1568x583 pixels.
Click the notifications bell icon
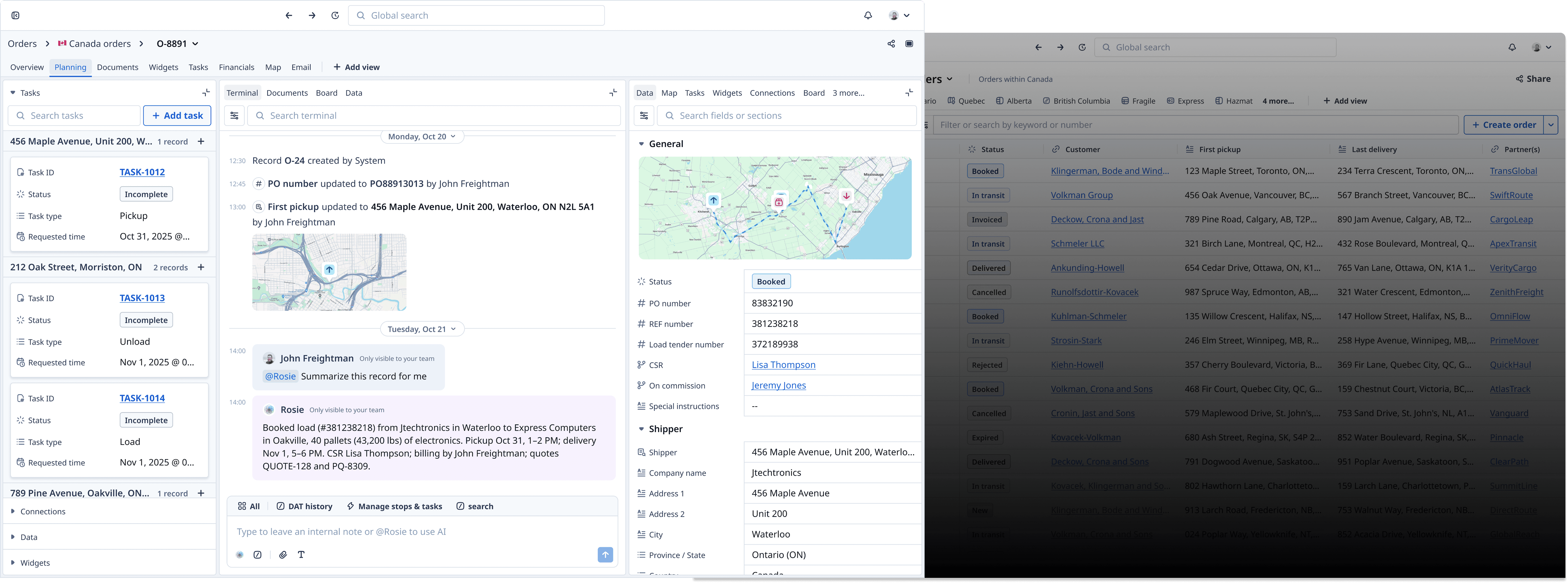pos(868,15)
